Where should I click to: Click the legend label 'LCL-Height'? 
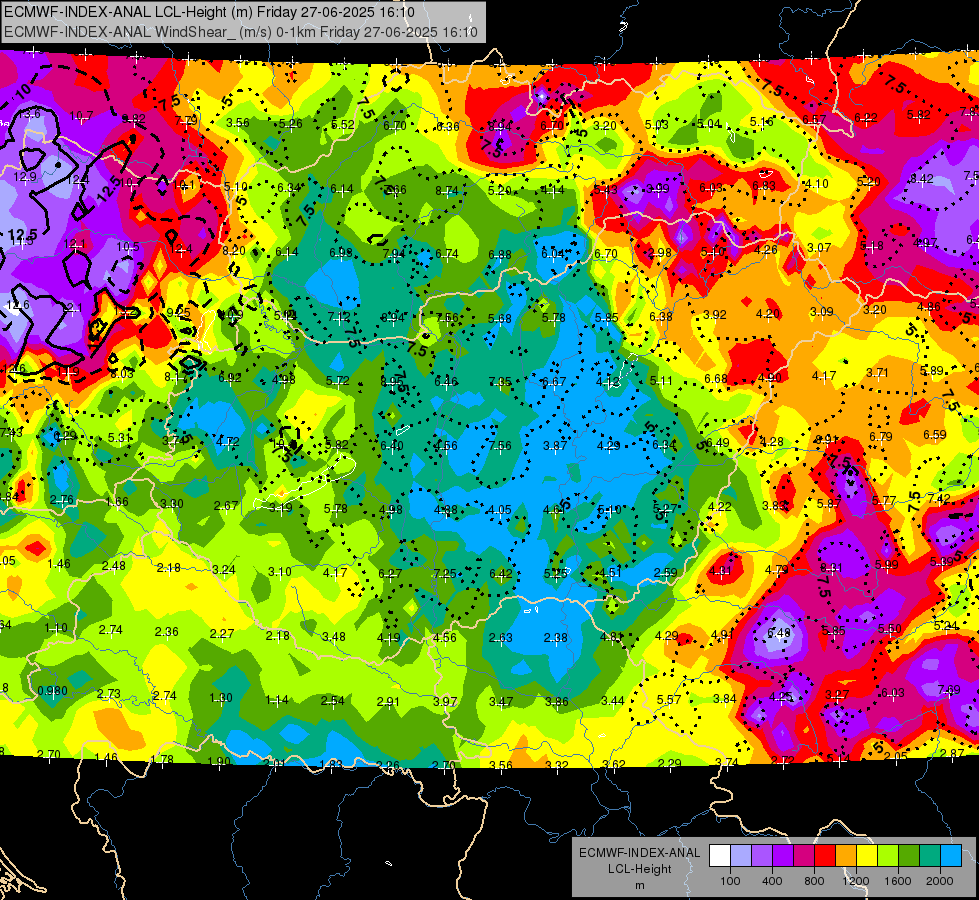640,869
